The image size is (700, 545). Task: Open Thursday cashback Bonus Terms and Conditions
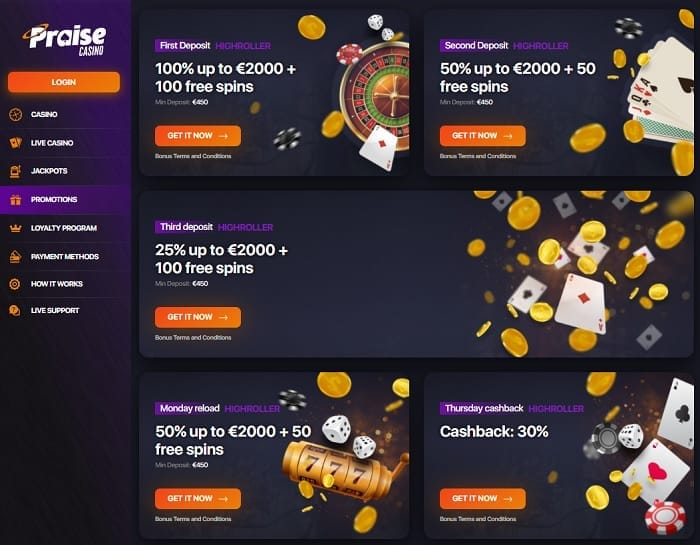[x=478, y=519]
